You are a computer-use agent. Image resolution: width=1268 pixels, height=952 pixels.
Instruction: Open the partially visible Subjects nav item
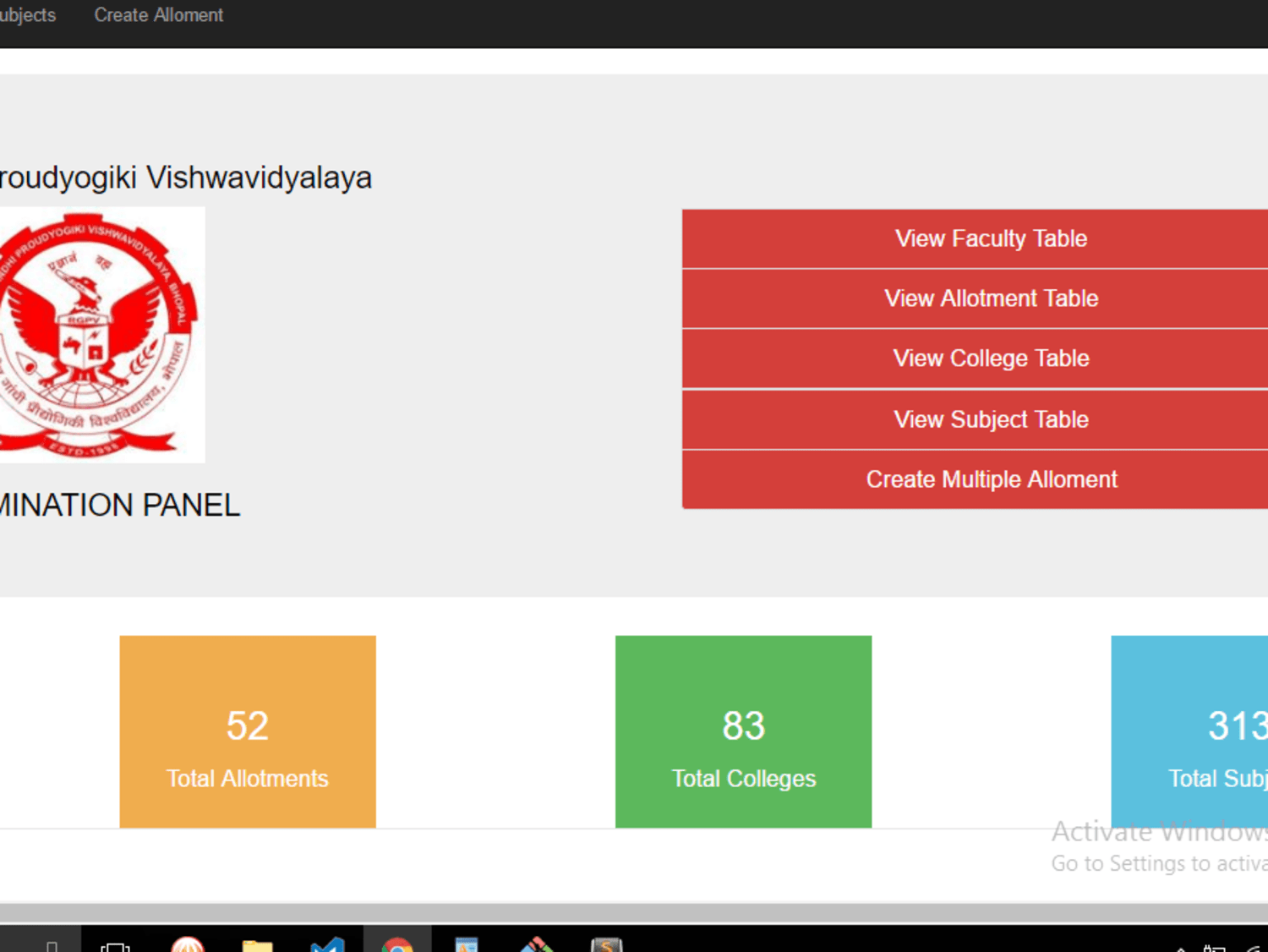tap(27, 15)
